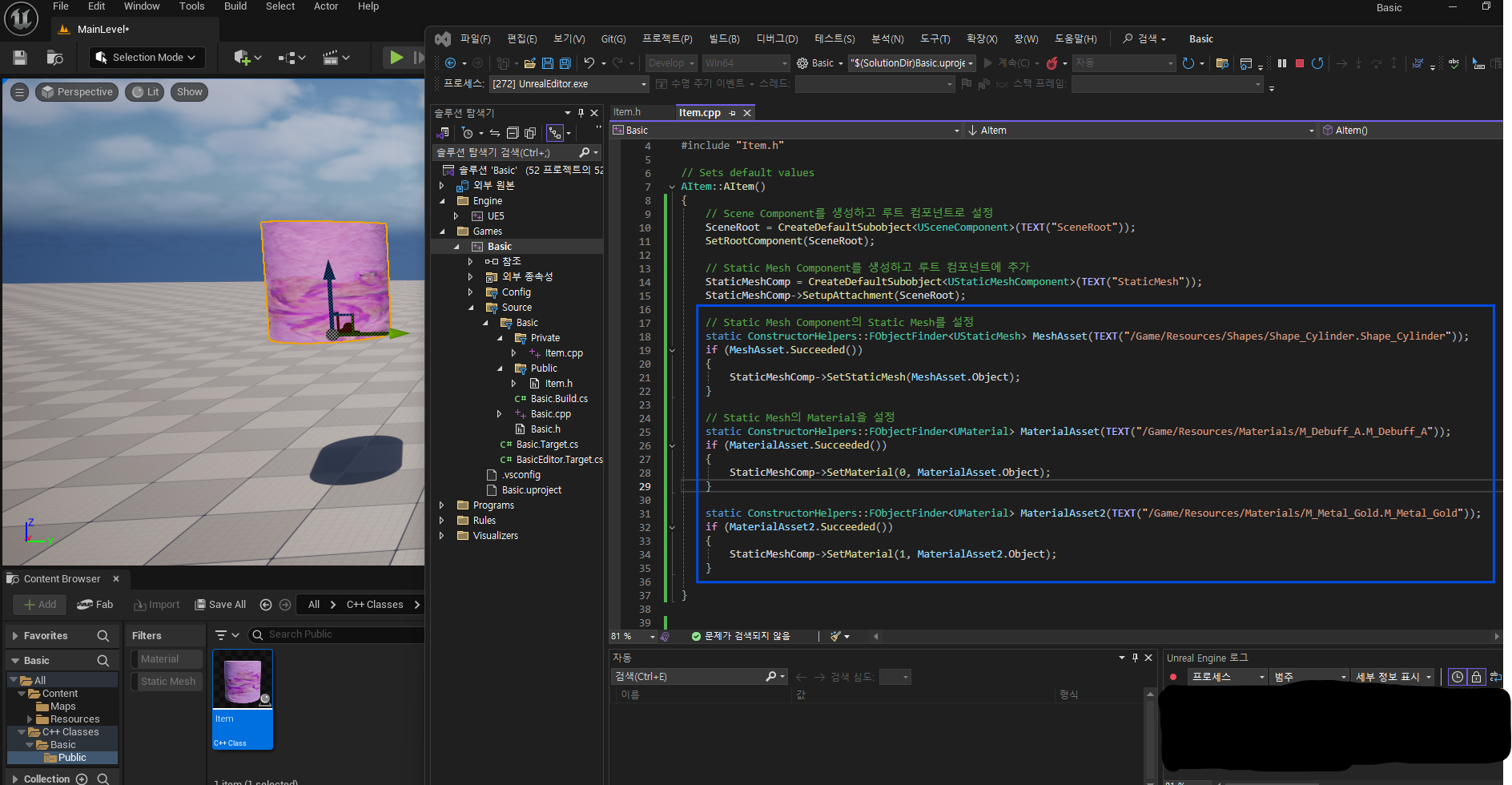This screenshot has width=1512, height=785.
Task: Expand the Programs folder in Solution Explorer
Action: pyautogui.click(x=441, y=505)
